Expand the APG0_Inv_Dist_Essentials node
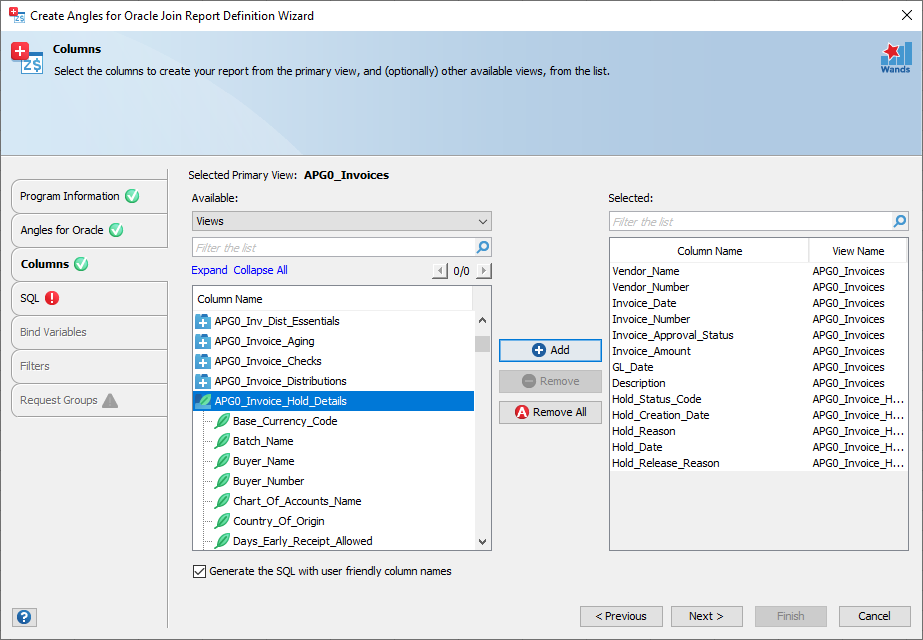The image size is (923, 640). tap(203, 321)
